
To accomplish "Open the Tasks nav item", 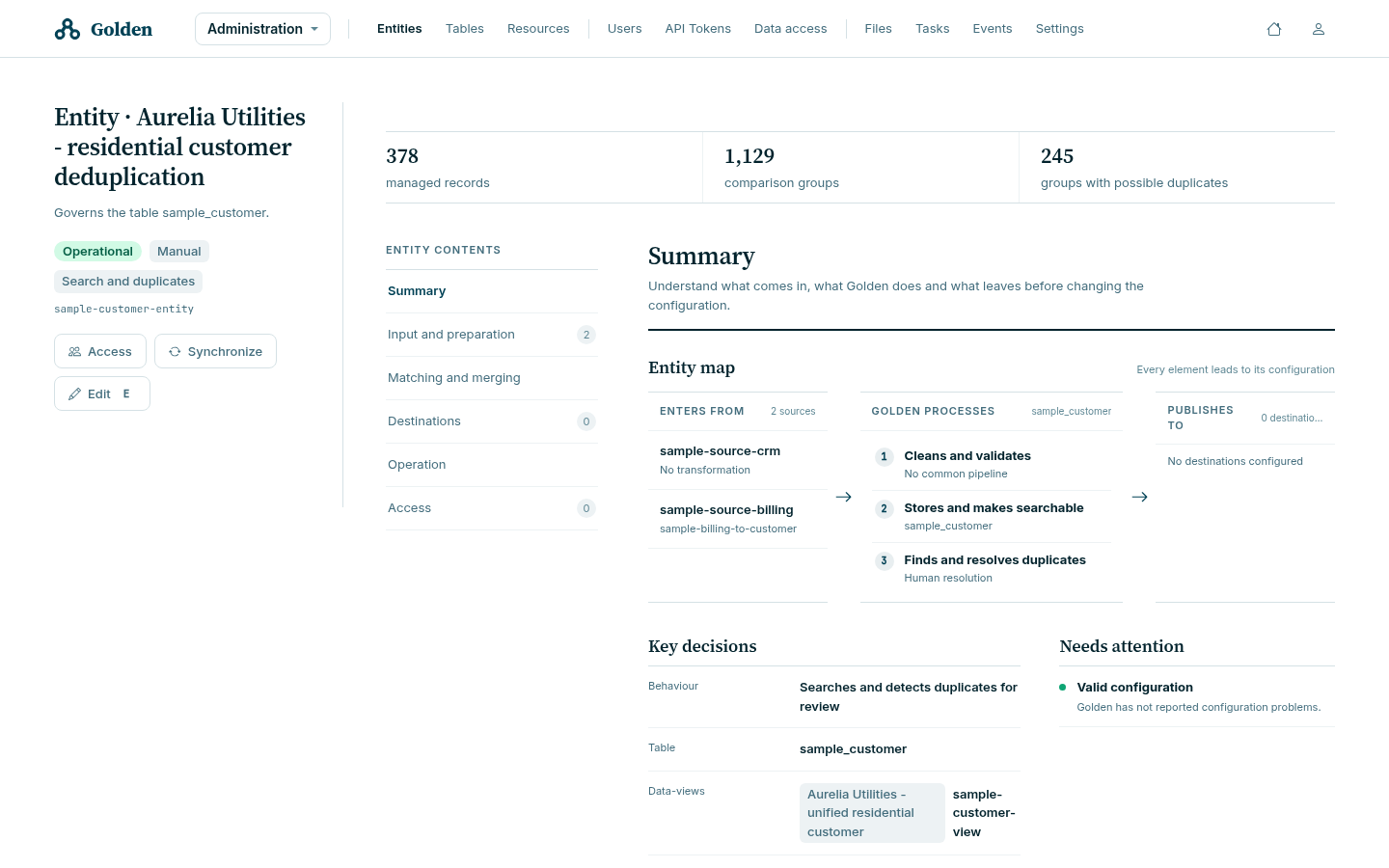I will (933, 29).
